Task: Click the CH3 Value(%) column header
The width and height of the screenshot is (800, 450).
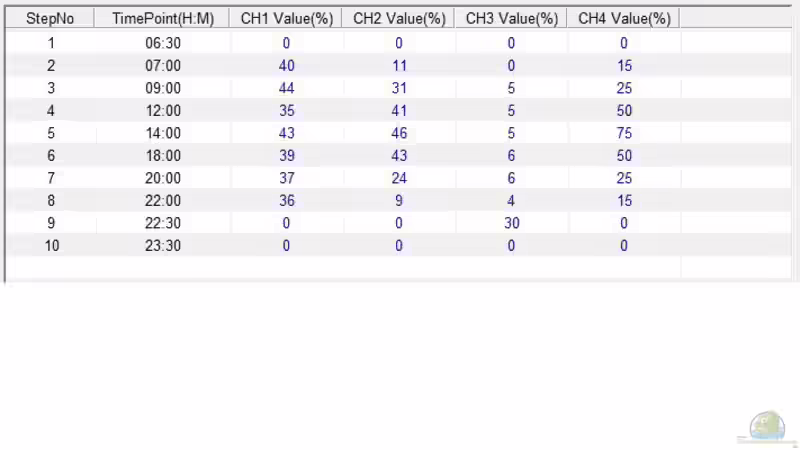Action: (511, 19)
